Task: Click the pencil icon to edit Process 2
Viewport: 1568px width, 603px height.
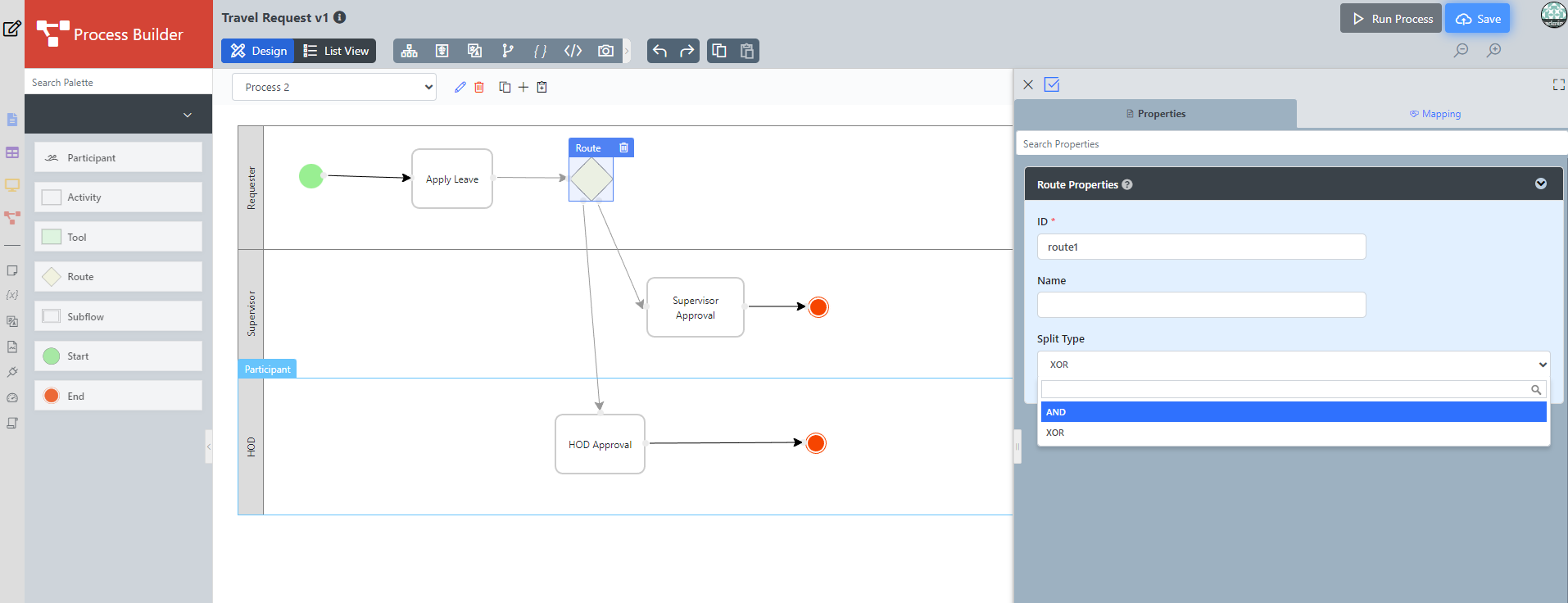Action: click(460, 87)
